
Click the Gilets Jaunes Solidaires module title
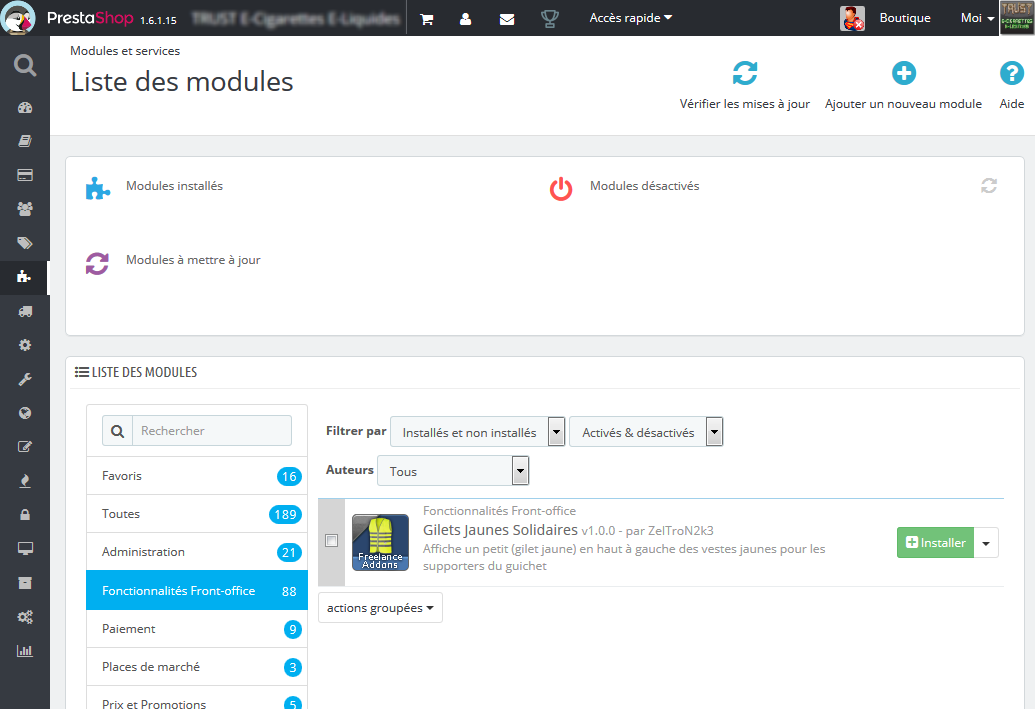(500, 530)
